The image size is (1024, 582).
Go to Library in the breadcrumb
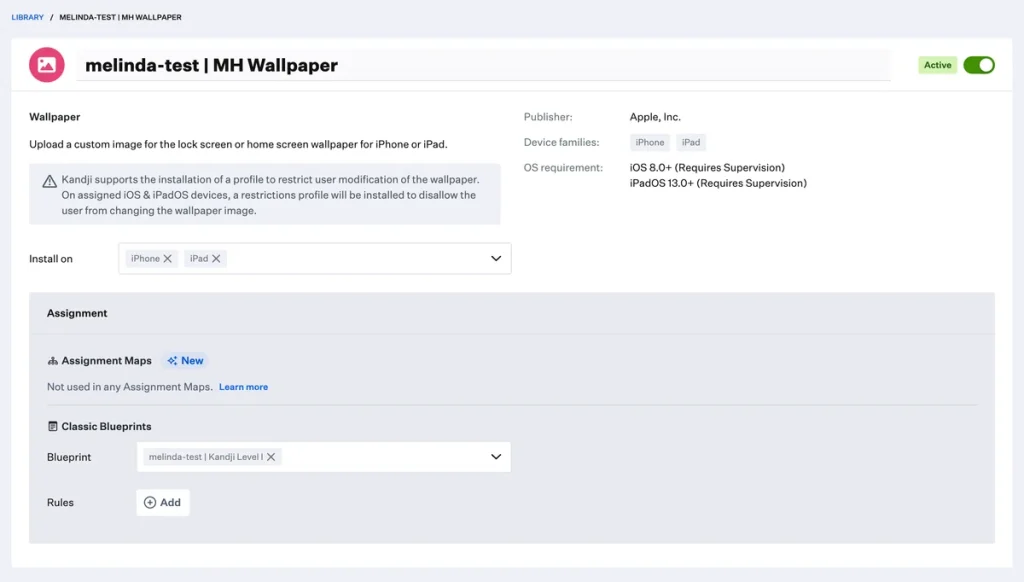27,17
